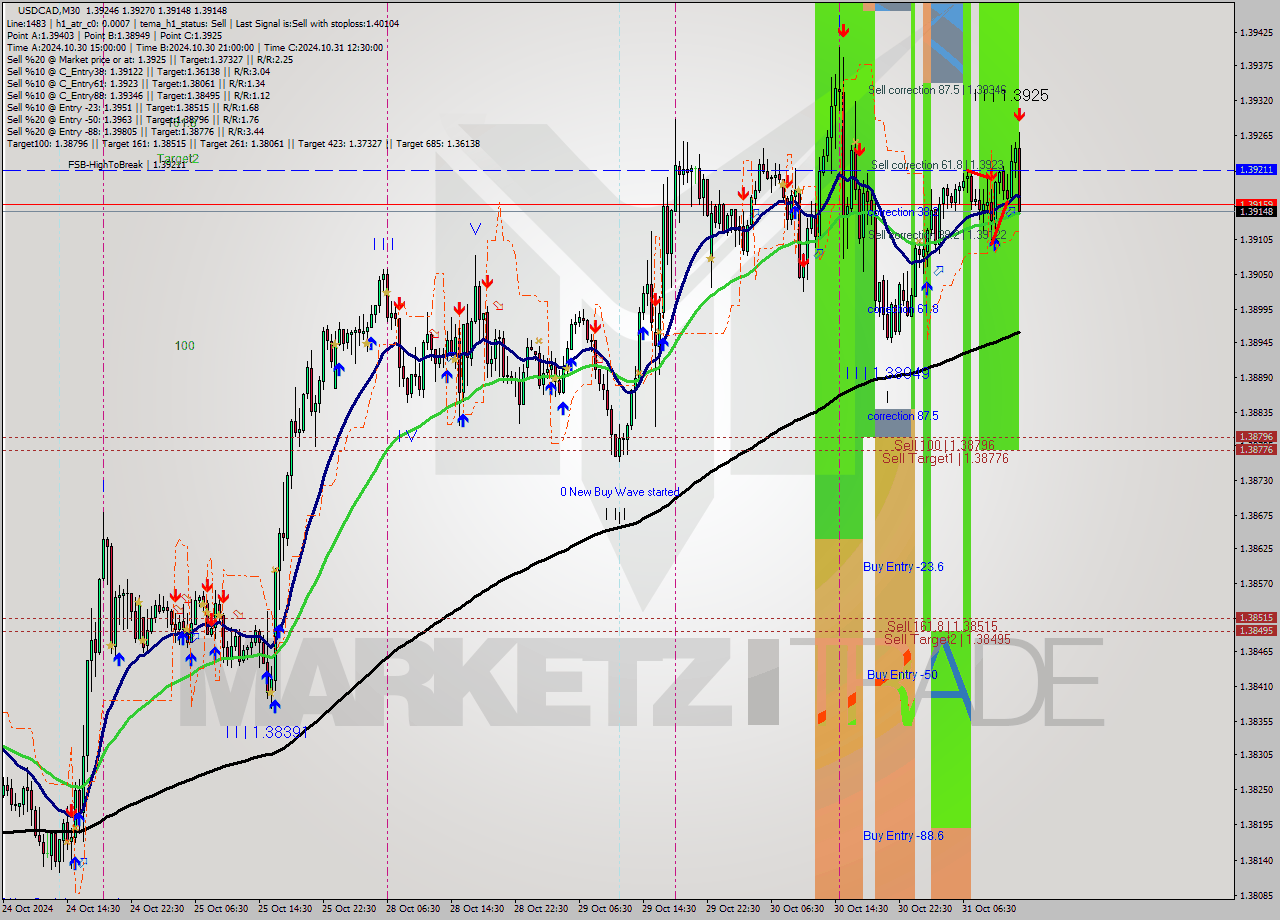
Task: Click the 1.38625 price axis value
Action: [1256, 549]
